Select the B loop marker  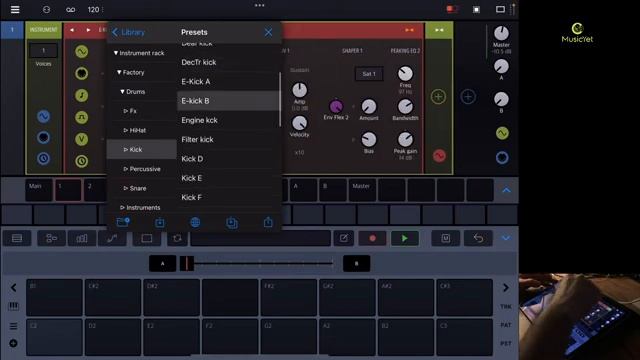[x=356, y=263]
